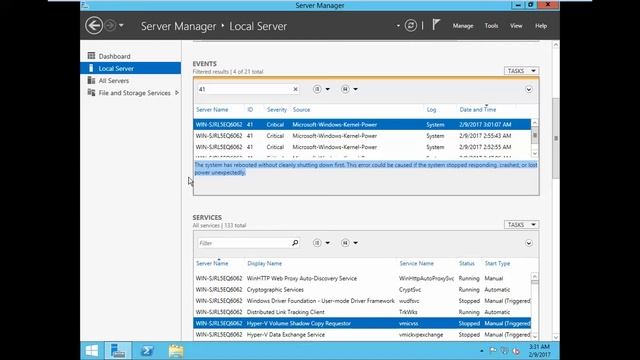Open navigation history dropdown beside forward arrow
The width and height of the screenshot is (640, 360).
(x=121, y=26)
